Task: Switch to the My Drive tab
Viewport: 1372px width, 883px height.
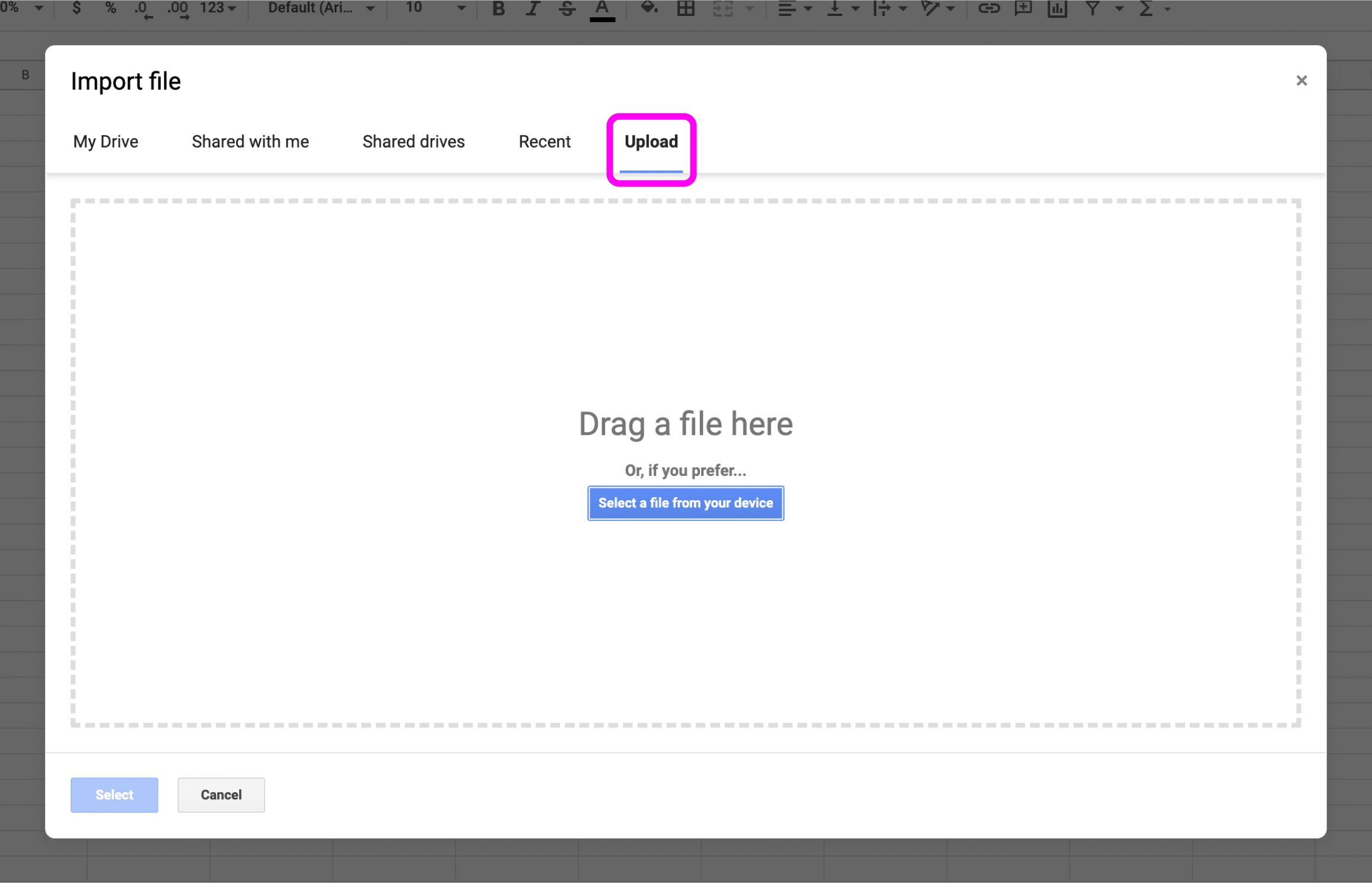Action: tap(106, 142)
